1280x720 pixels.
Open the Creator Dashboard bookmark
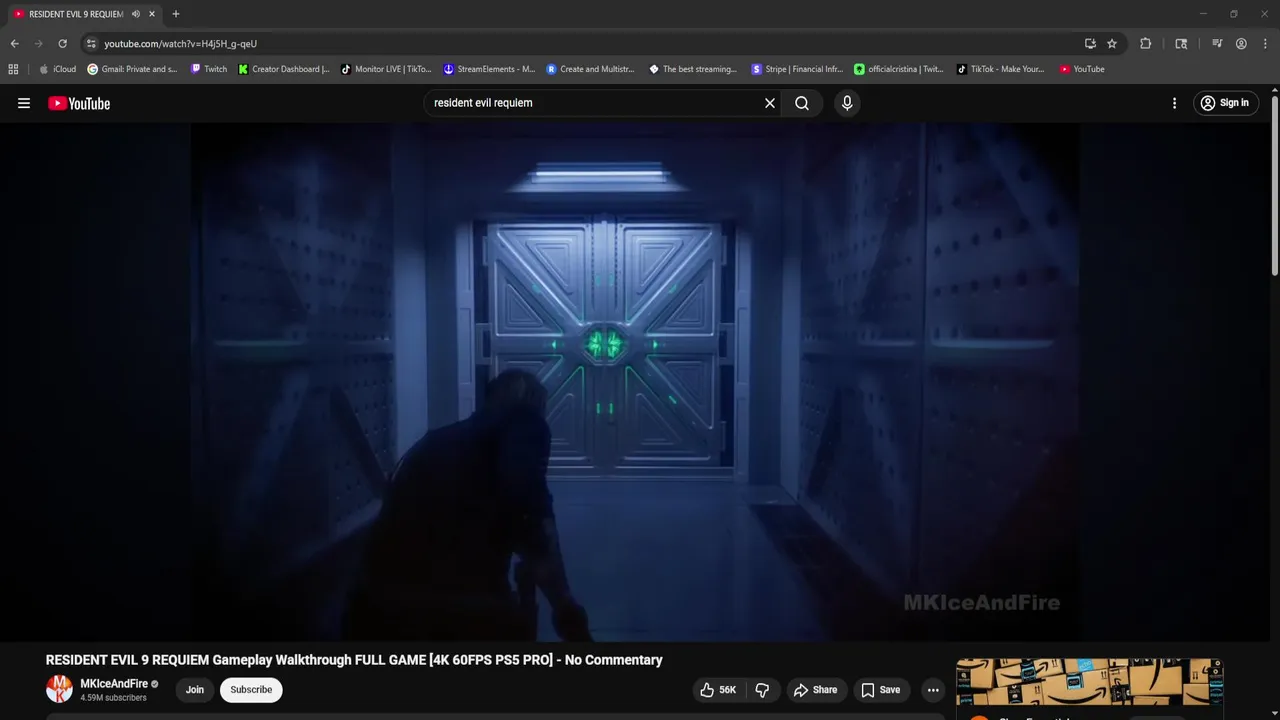[284, 69]
